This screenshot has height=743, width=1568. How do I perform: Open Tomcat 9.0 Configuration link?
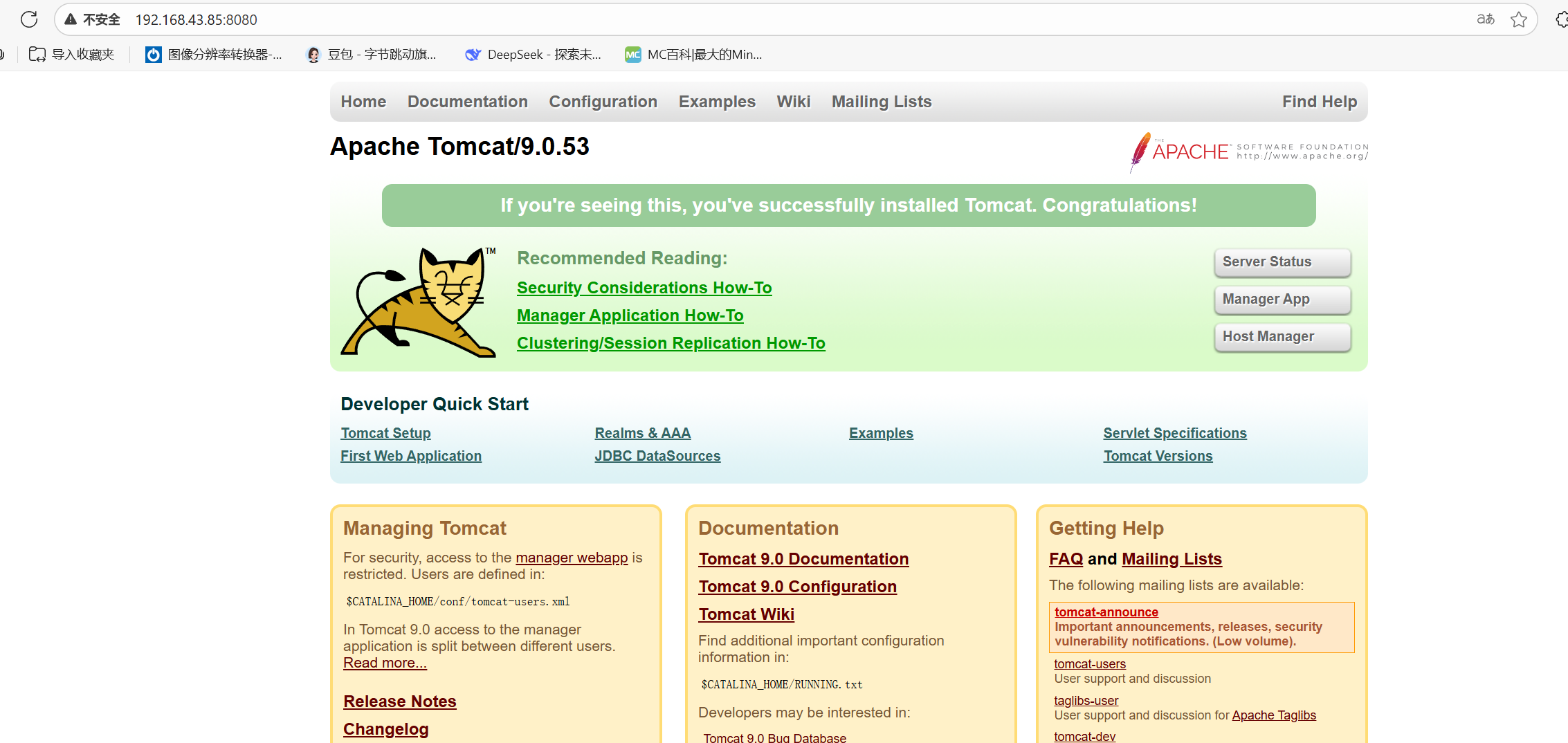(x=798, y=587)
